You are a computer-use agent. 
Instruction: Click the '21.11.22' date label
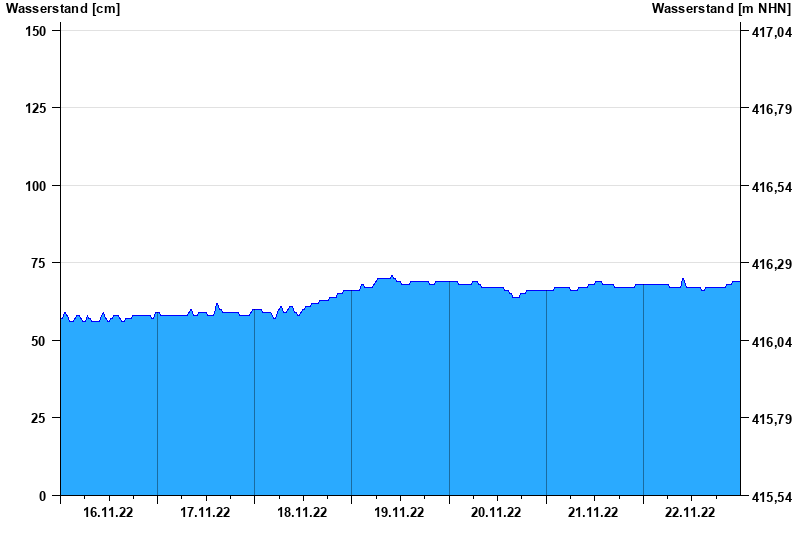[593, 512]
